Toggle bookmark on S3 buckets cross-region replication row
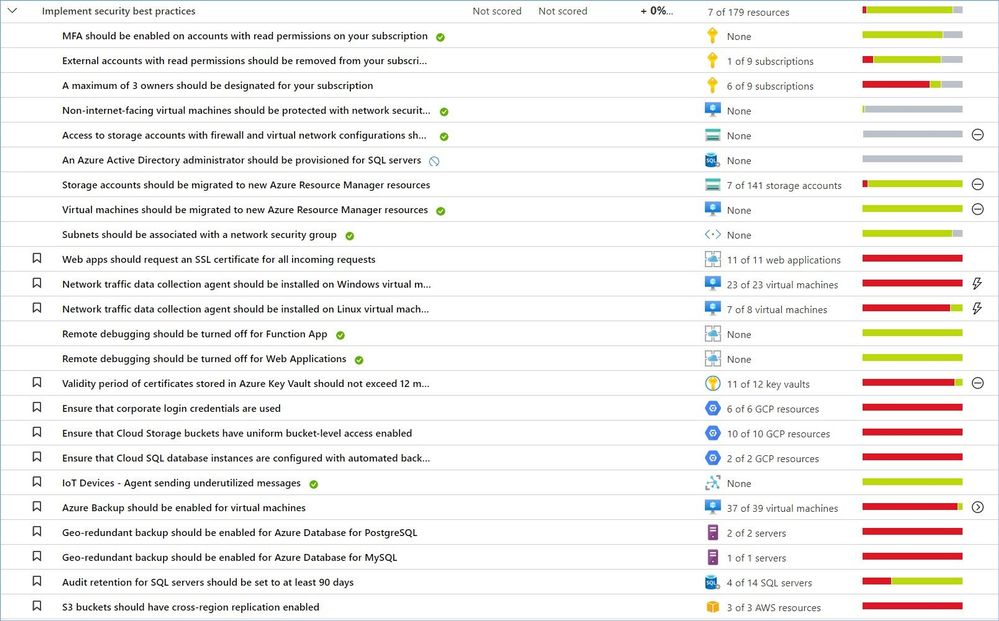Viewport: 999px width, 621px height. coord(37,607)
